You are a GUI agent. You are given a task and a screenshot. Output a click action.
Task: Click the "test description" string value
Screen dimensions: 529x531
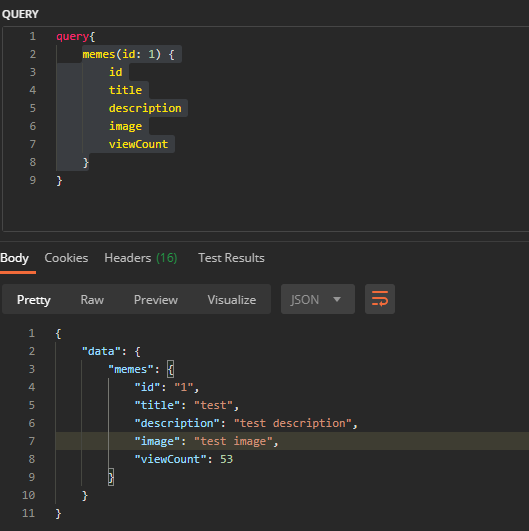pos(293,423)
